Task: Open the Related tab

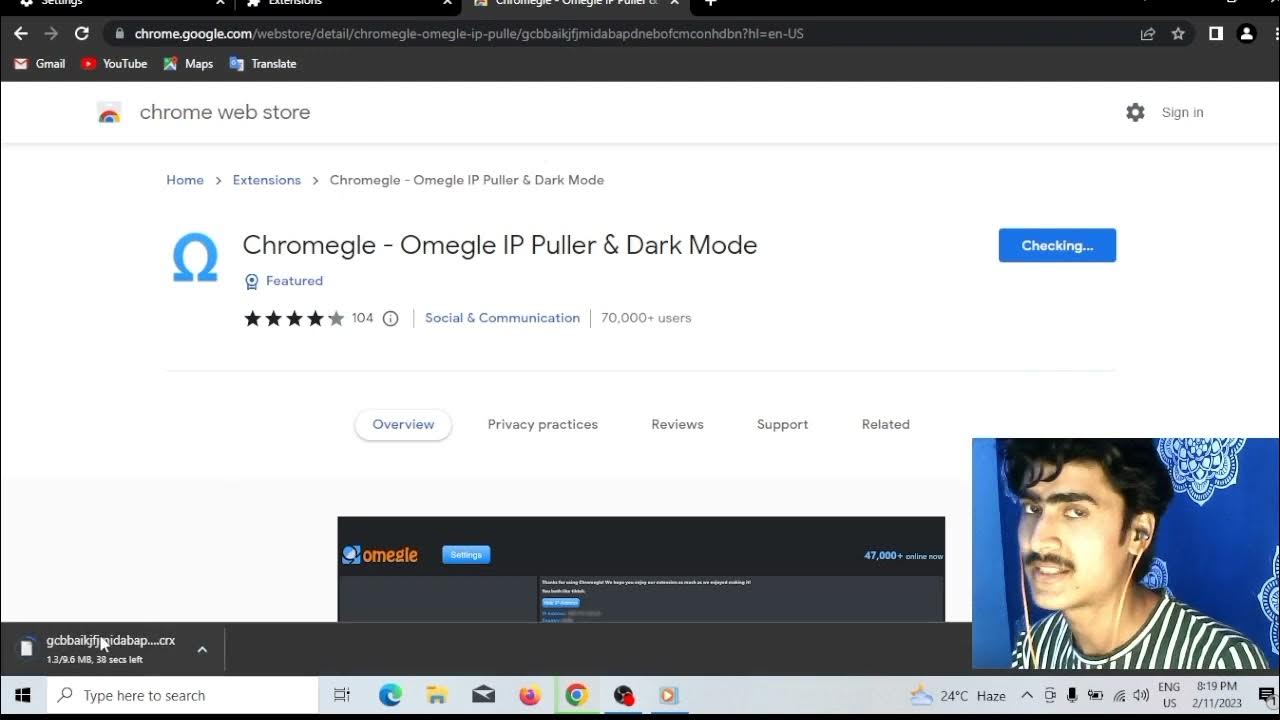Action: (886, 424)
